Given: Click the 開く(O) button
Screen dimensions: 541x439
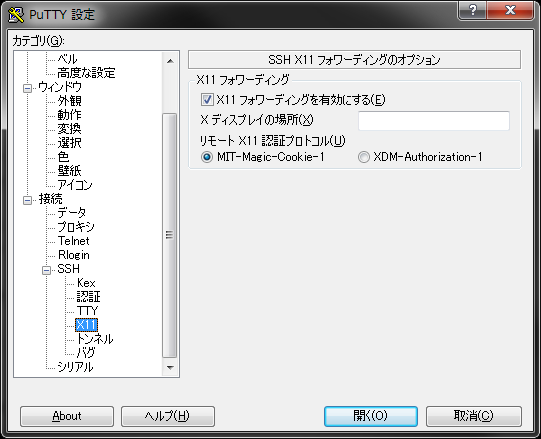Looking at the screenshot, I should click(x=371, y=416).
